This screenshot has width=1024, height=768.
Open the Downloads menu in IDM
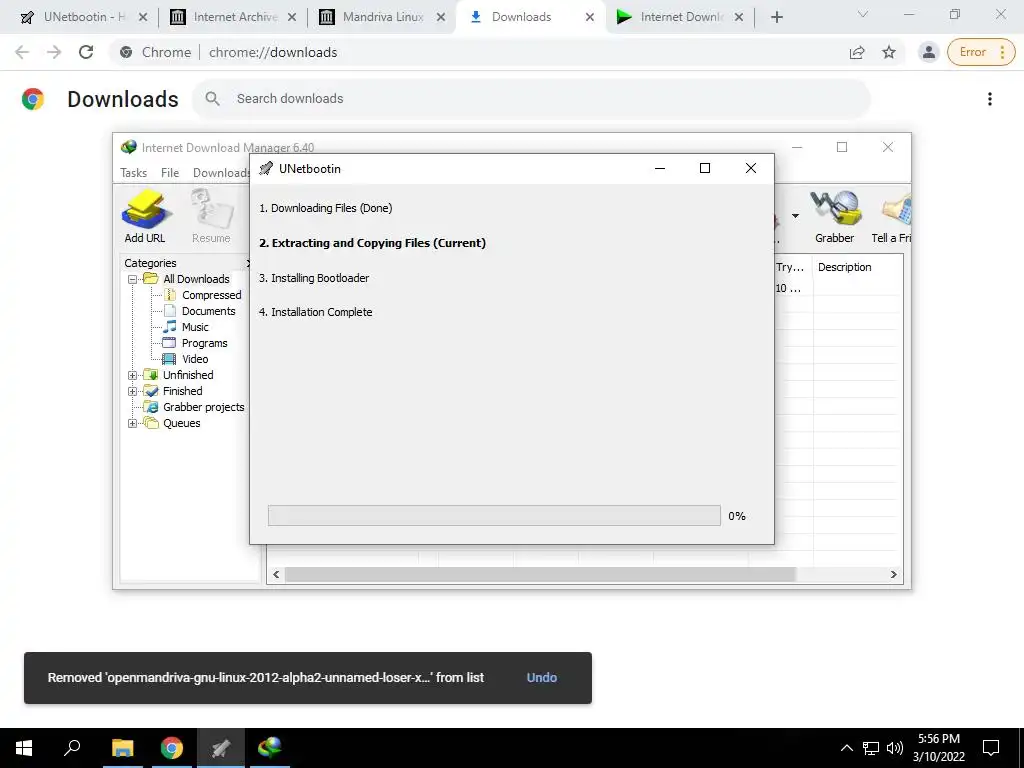[x=221, y=172]
